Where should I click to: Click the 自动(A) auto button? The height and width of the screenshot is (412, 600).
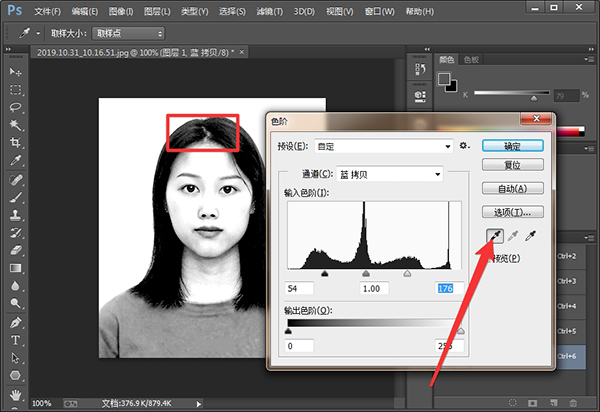tap(512, 188)
